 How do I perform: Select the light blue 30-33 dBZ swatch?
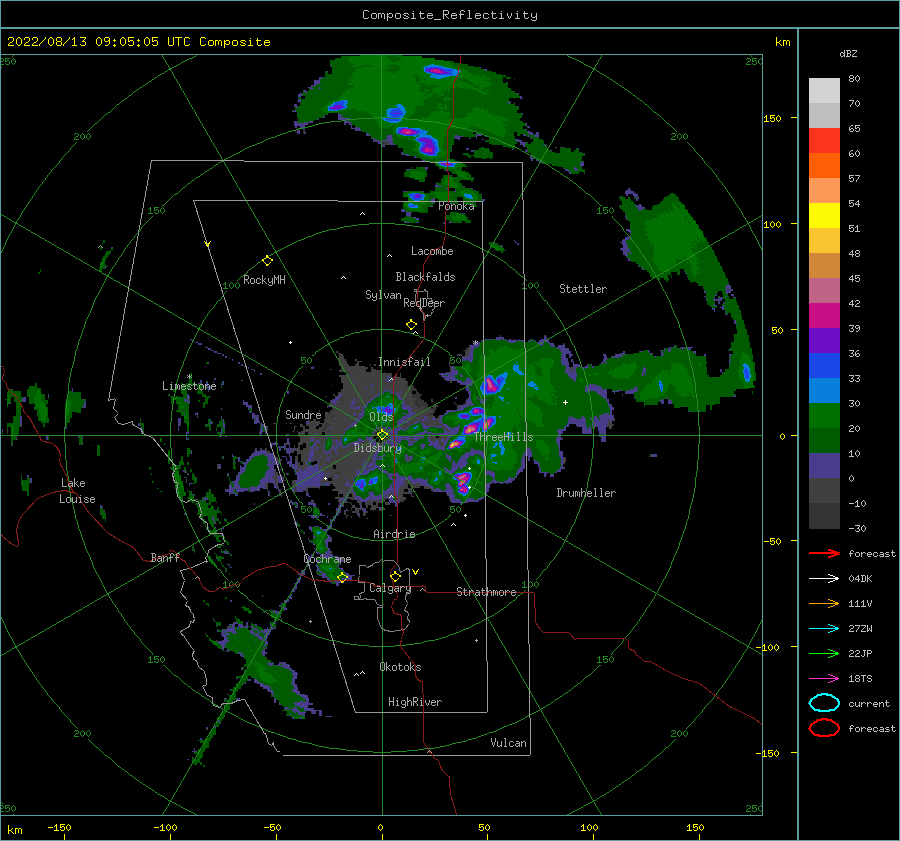coord(824,391)
